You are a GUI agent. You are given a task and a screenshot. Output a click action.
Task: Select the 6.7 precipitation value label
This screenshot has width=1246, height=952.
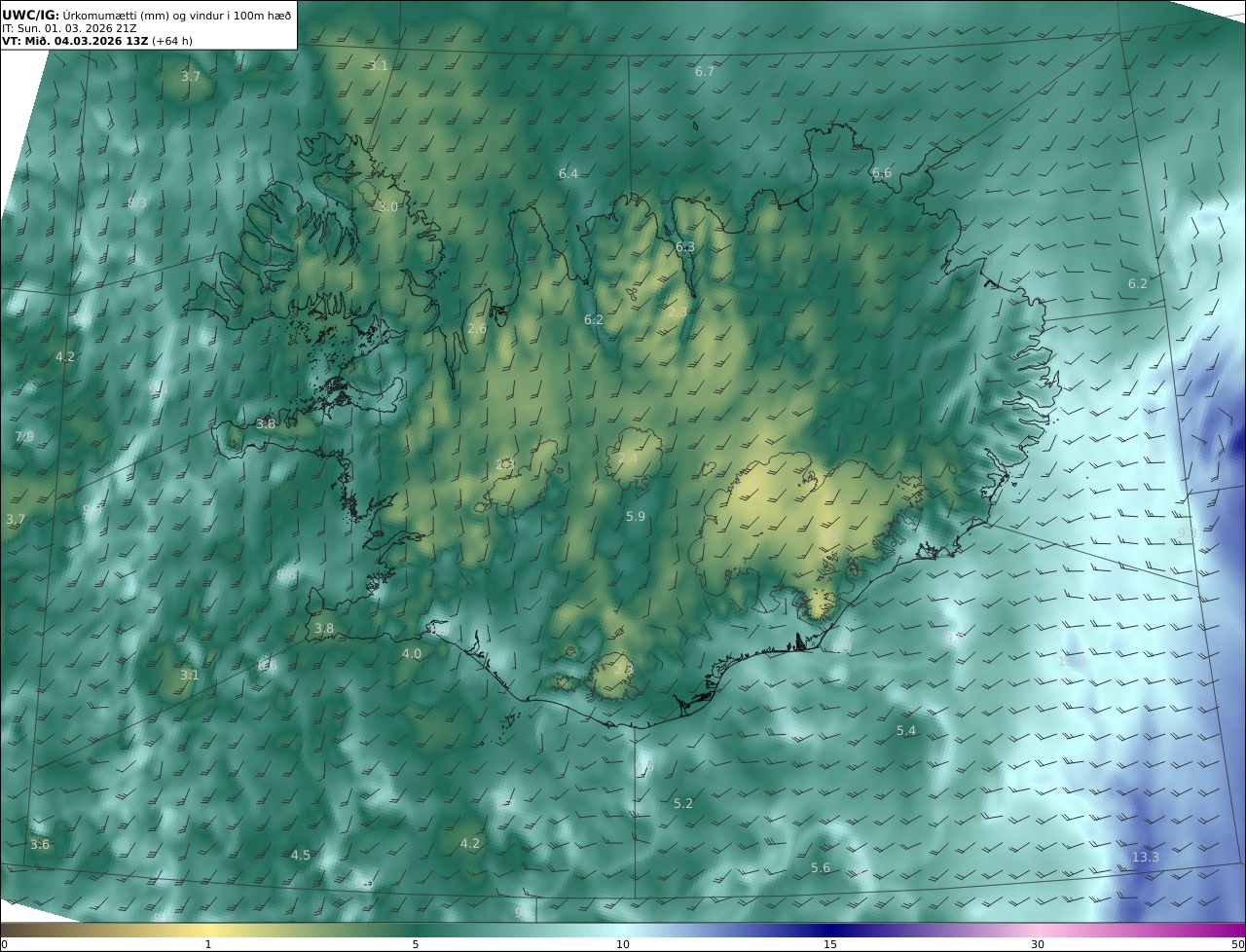(705, 72)
